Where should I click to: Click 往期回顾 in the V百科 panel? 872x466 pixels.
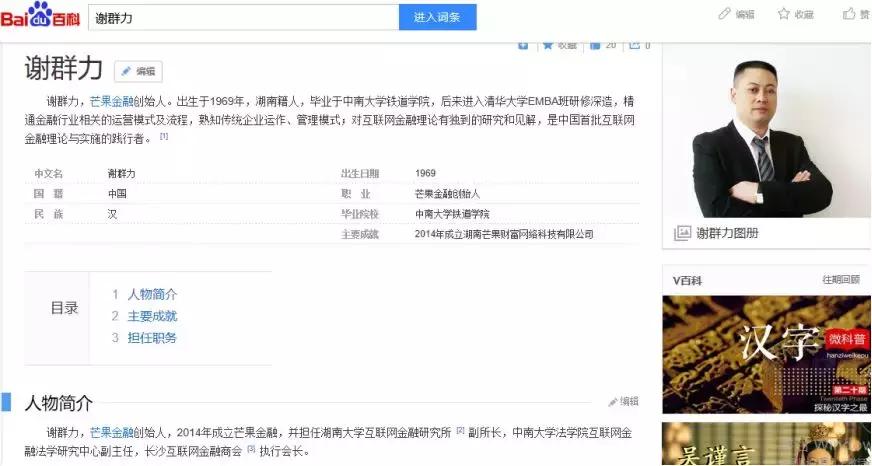pyautogui.click(x=841, y=280)
